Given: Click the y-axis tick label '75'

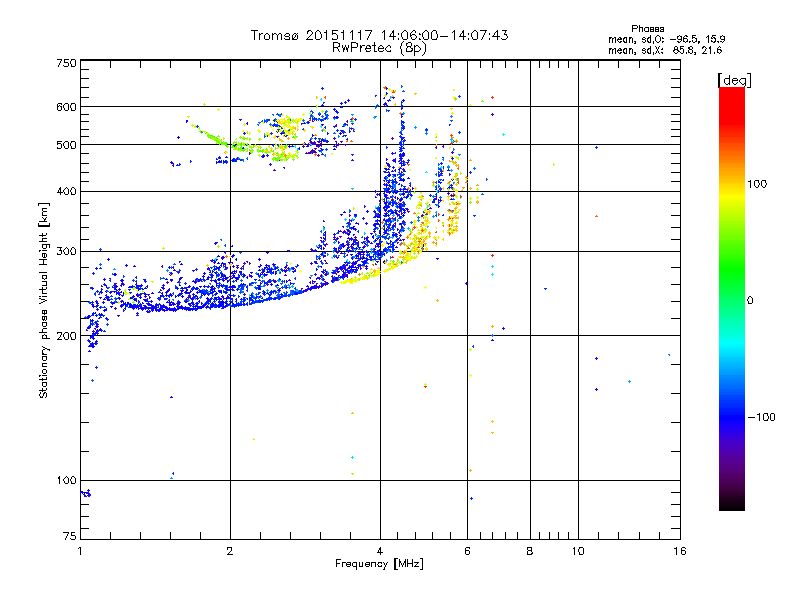Looking at the screenshot, I should [70, 536].
